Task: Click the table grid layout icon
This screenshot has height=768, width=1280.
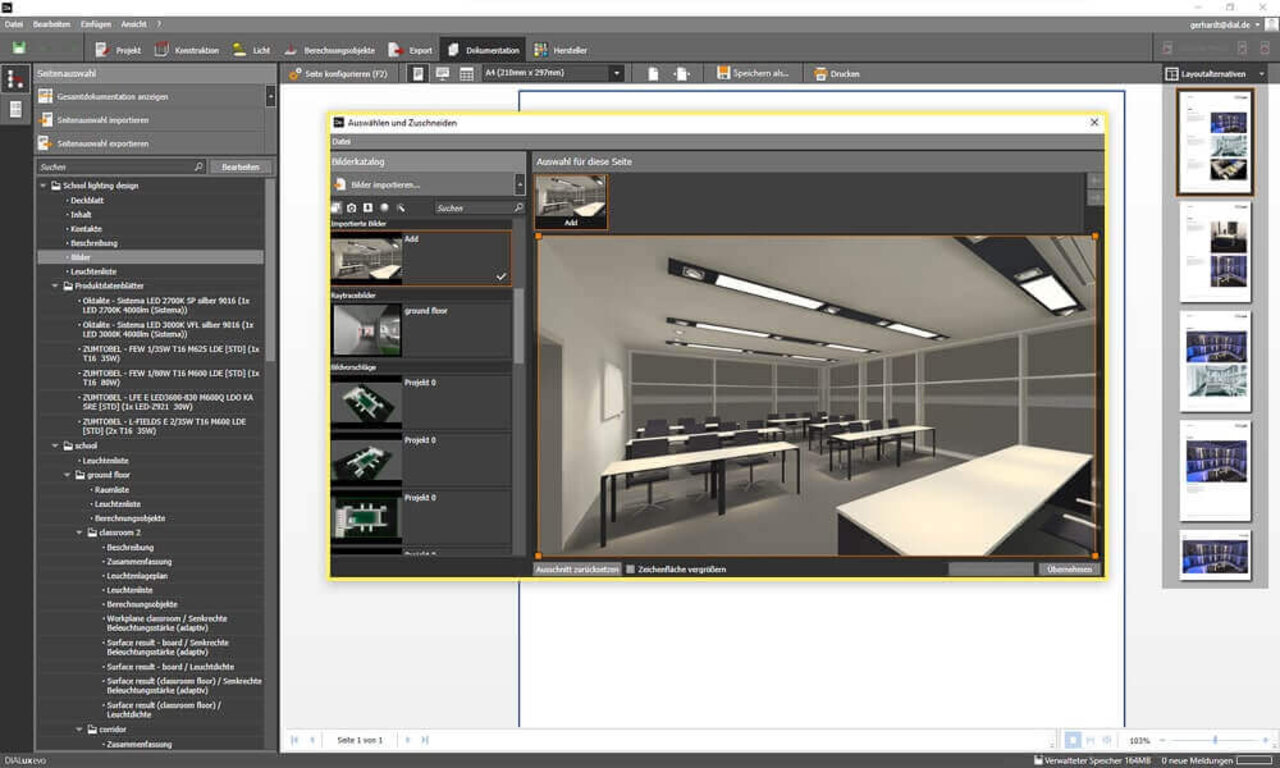Action: click(x=466, y=74)
